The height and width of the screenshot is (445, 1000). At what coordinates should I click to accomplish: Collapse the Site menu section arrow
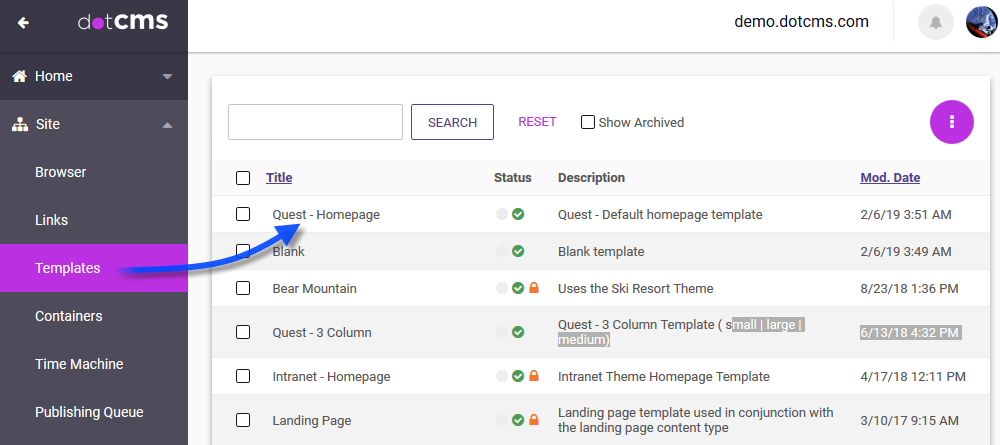167,124
